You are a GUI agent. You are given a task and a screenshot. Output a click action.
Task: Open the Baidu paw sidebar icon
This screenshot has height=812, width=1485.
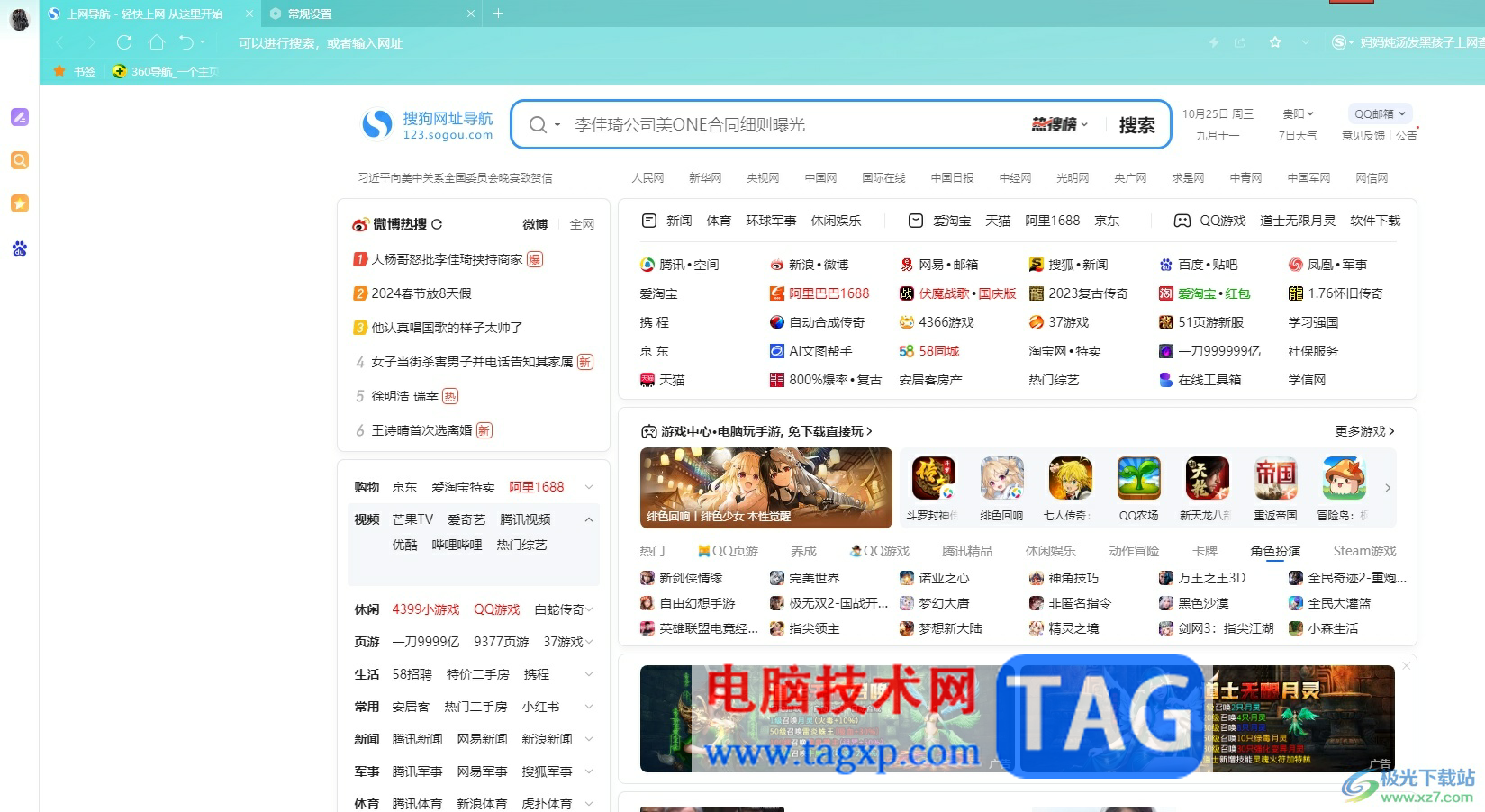(x=20, y=248)
